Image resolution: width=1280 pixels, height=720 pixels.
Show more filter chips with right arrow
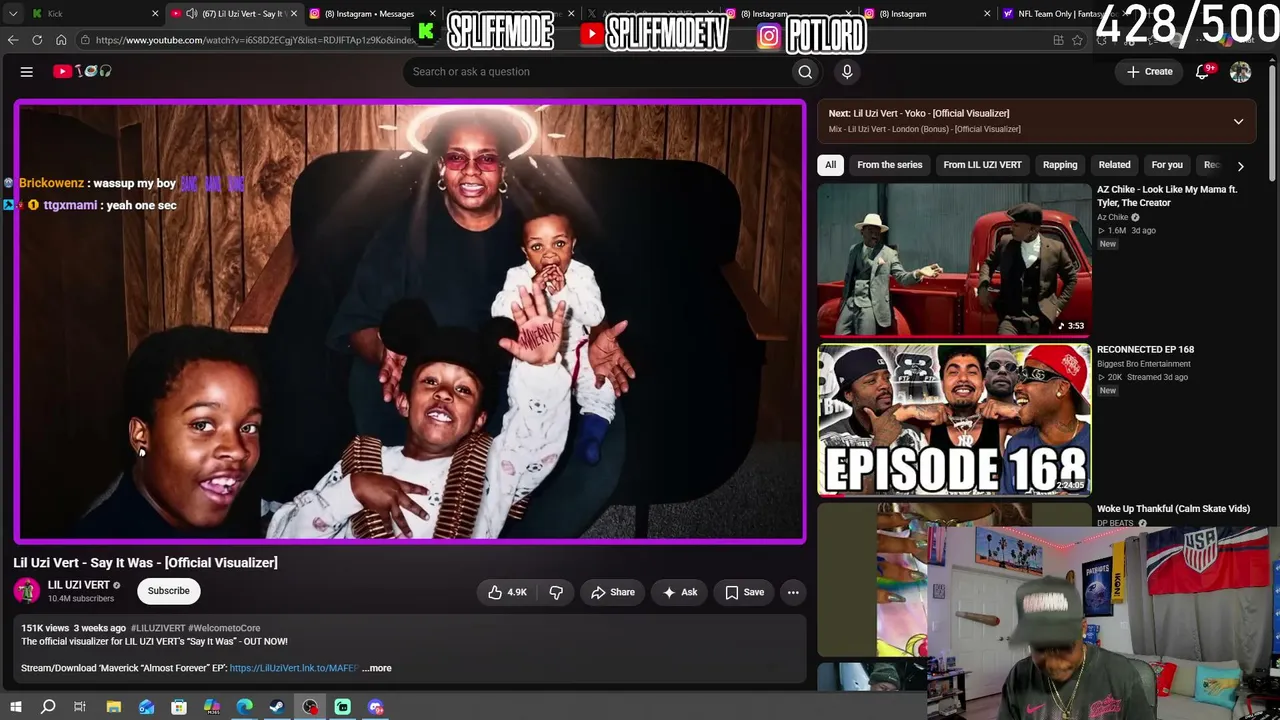click(x=1240, y=166)
